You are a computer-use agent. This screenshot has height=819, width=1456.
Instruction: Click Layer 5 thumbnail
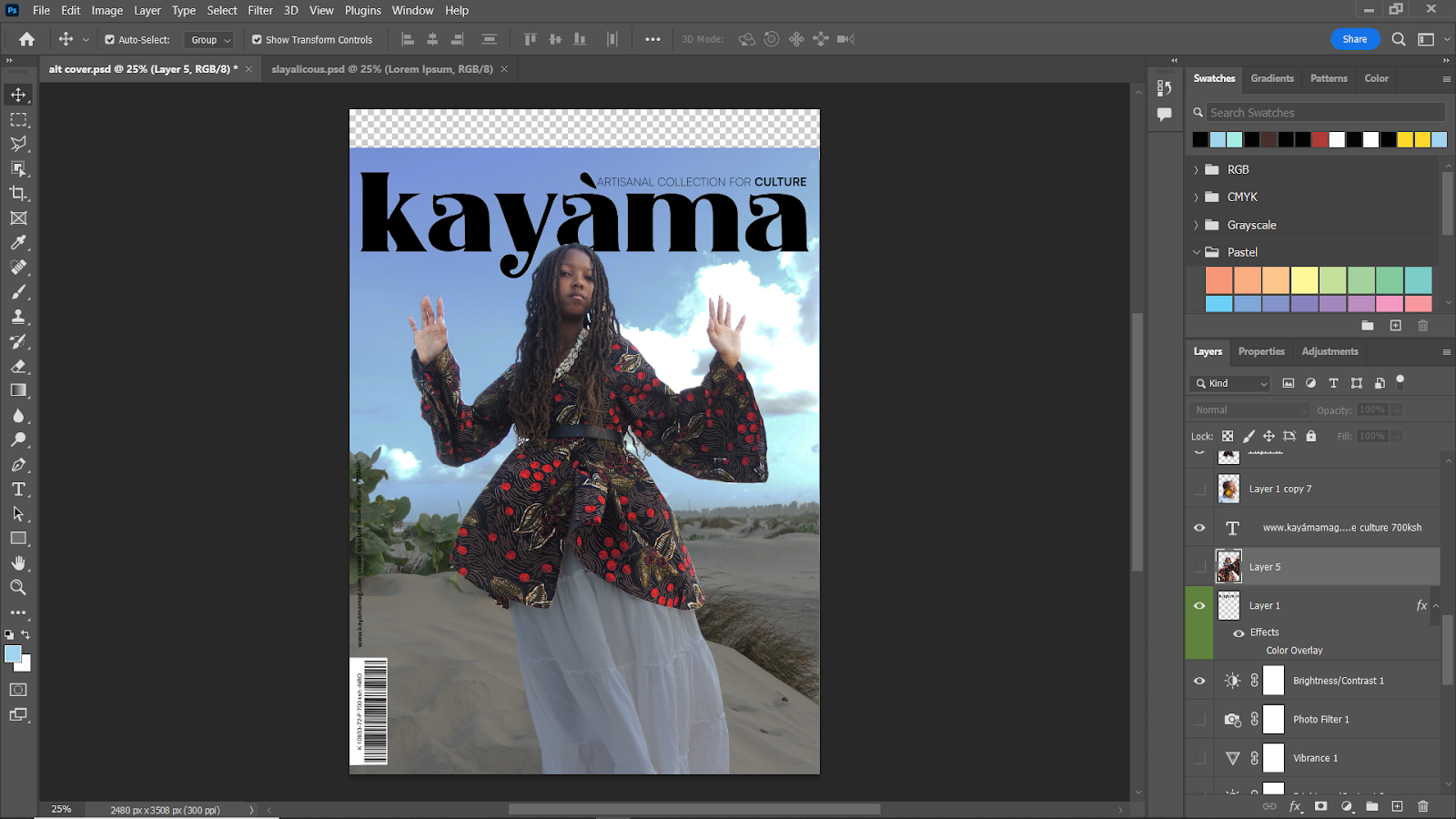pyautogui.click(x=1228, y=566)
